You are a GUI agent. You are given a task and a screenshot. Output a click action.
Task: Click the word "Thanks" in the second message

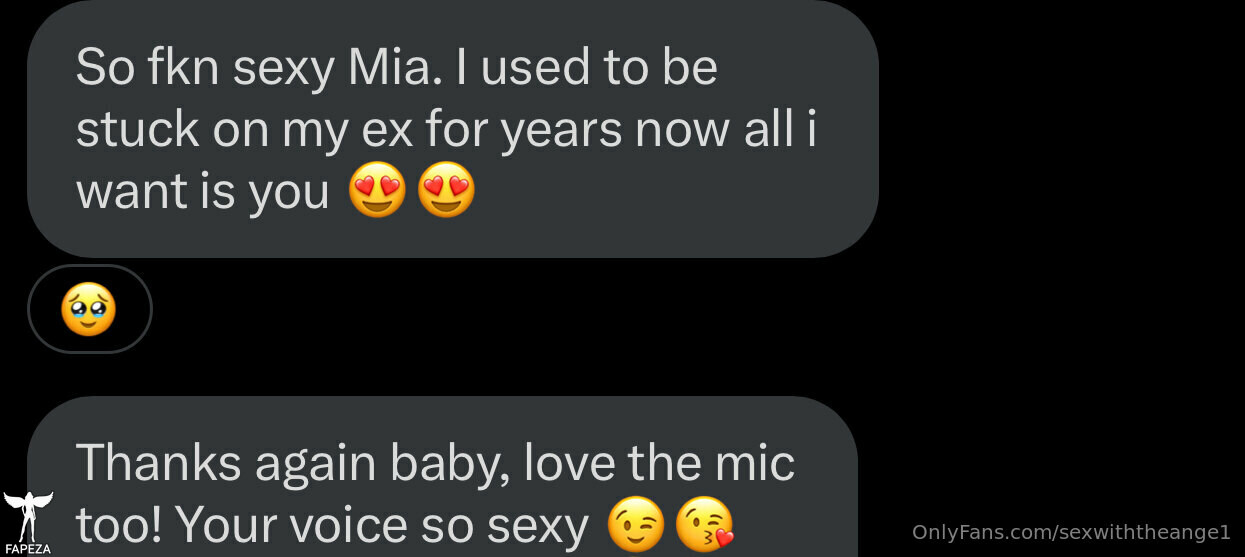click(159, 463)
